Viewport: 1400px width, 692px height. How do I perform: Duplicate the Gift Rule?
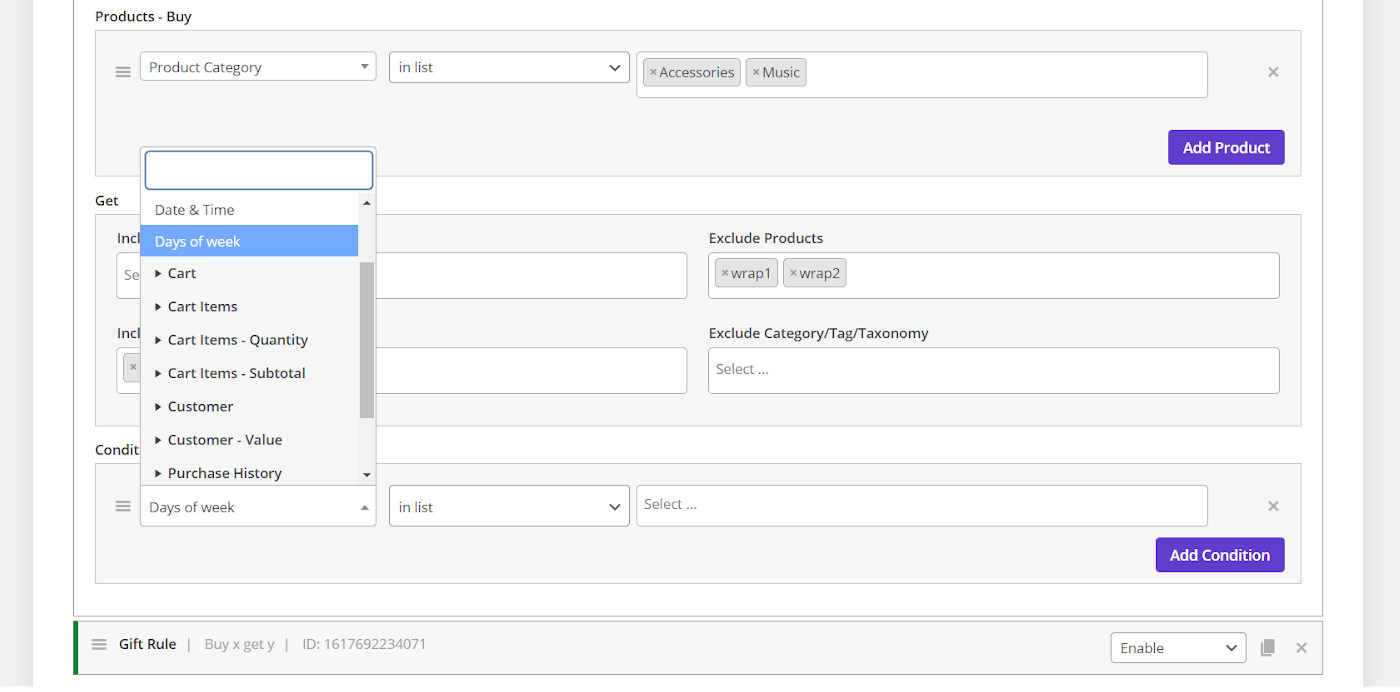[1268, 648]
